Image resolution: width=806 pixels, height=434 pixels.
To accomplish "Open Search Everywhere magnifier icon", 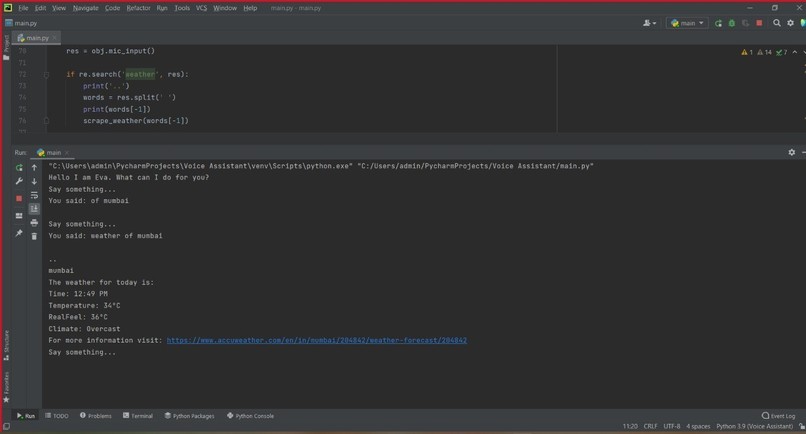I will [777, 23].
